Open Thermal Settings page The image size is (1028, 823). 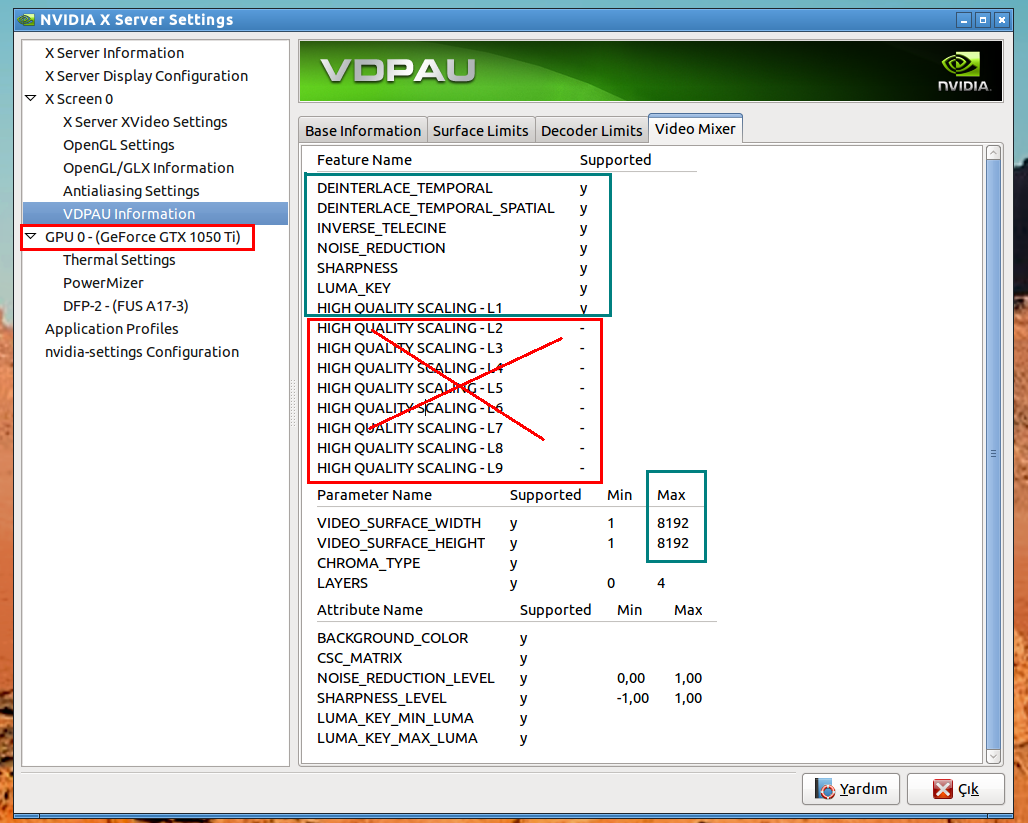119,260
